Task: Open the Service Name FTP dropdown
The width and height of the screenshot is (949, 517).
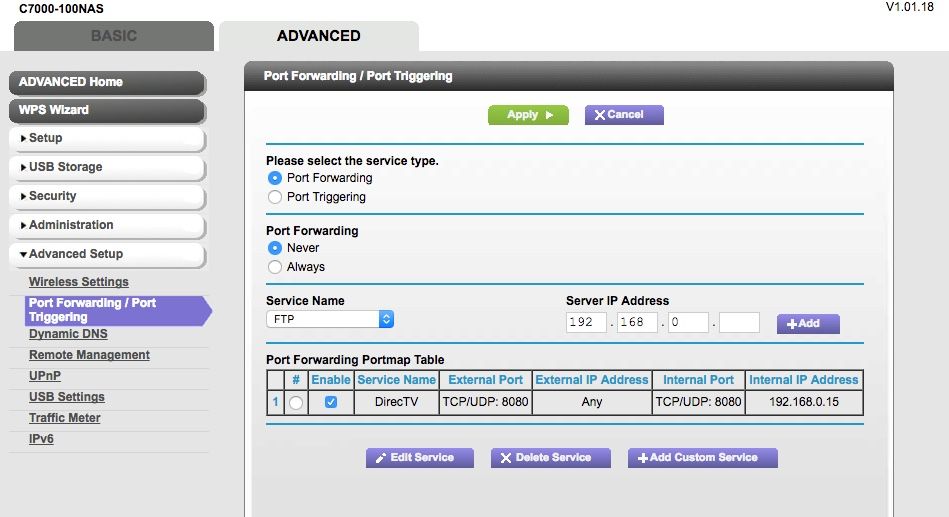Action: [x=330, y=320]
